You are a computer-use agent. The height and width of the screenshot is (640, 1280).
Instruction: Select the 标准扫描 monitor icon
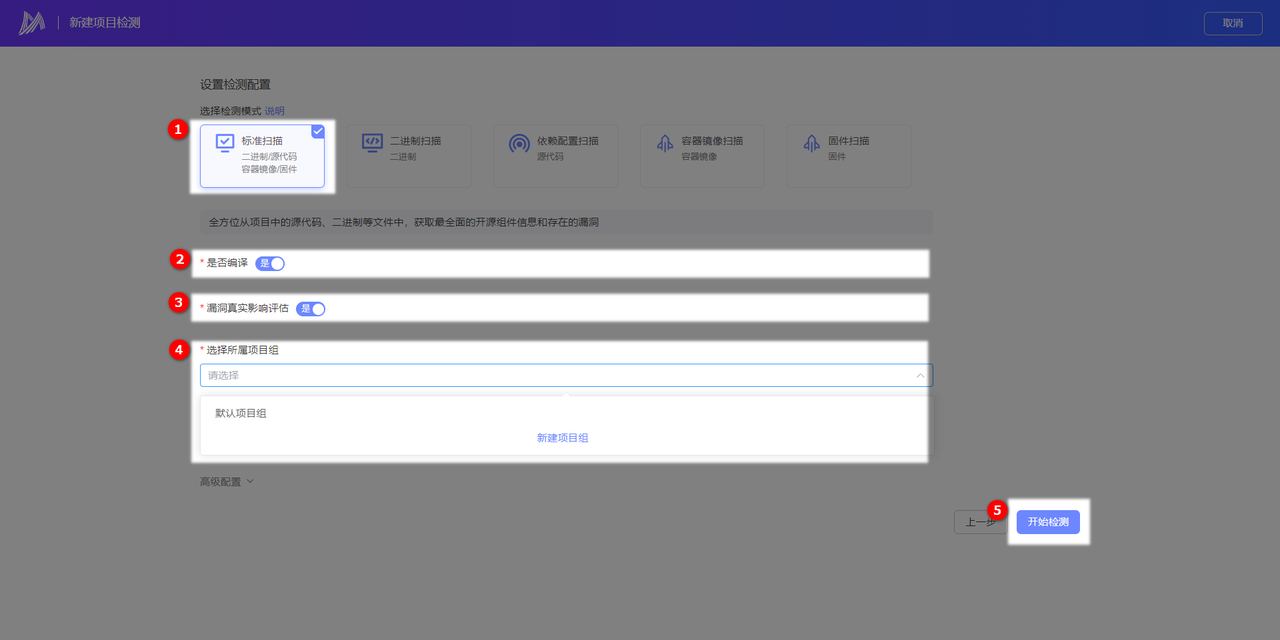(225, 143)
